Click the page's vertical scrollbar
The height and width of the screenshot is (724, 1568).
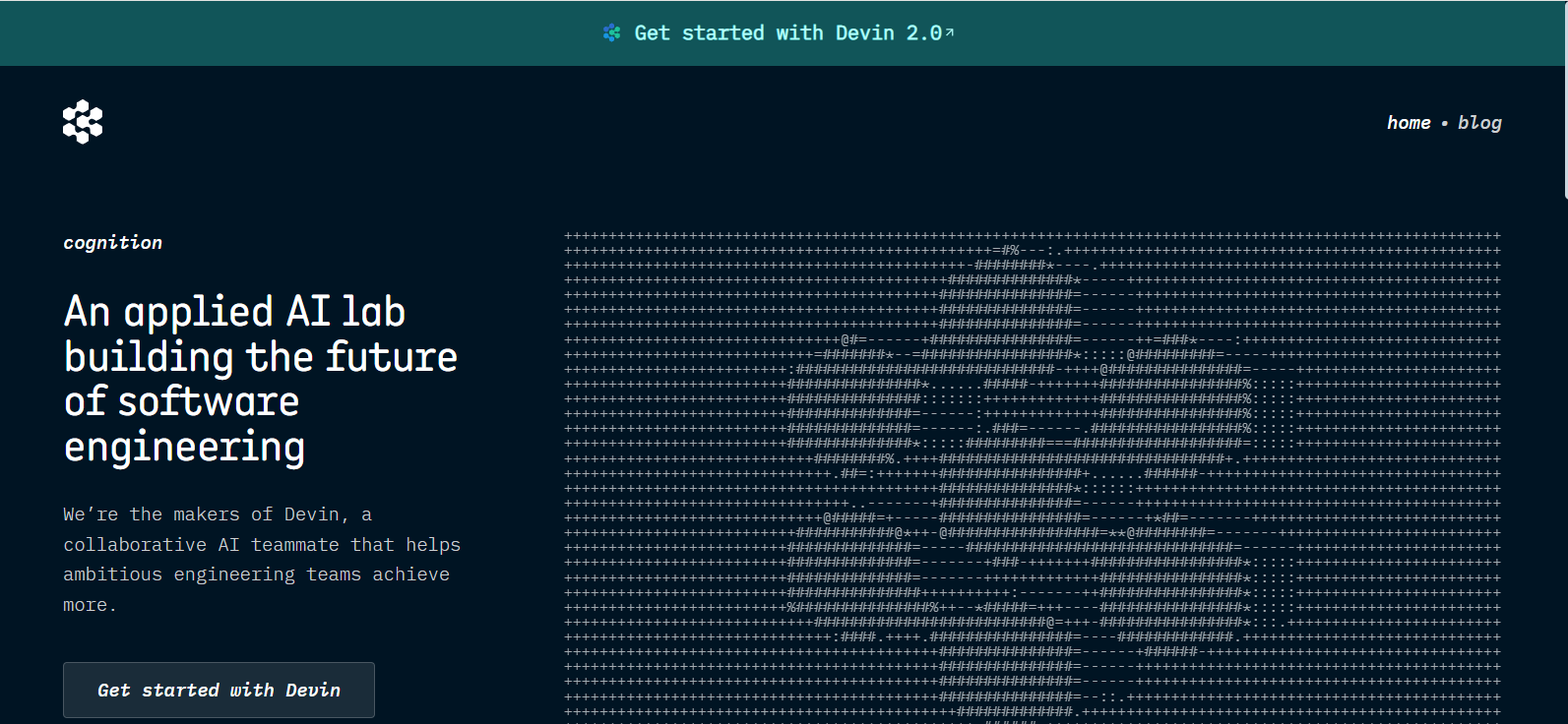[1563, 98]
